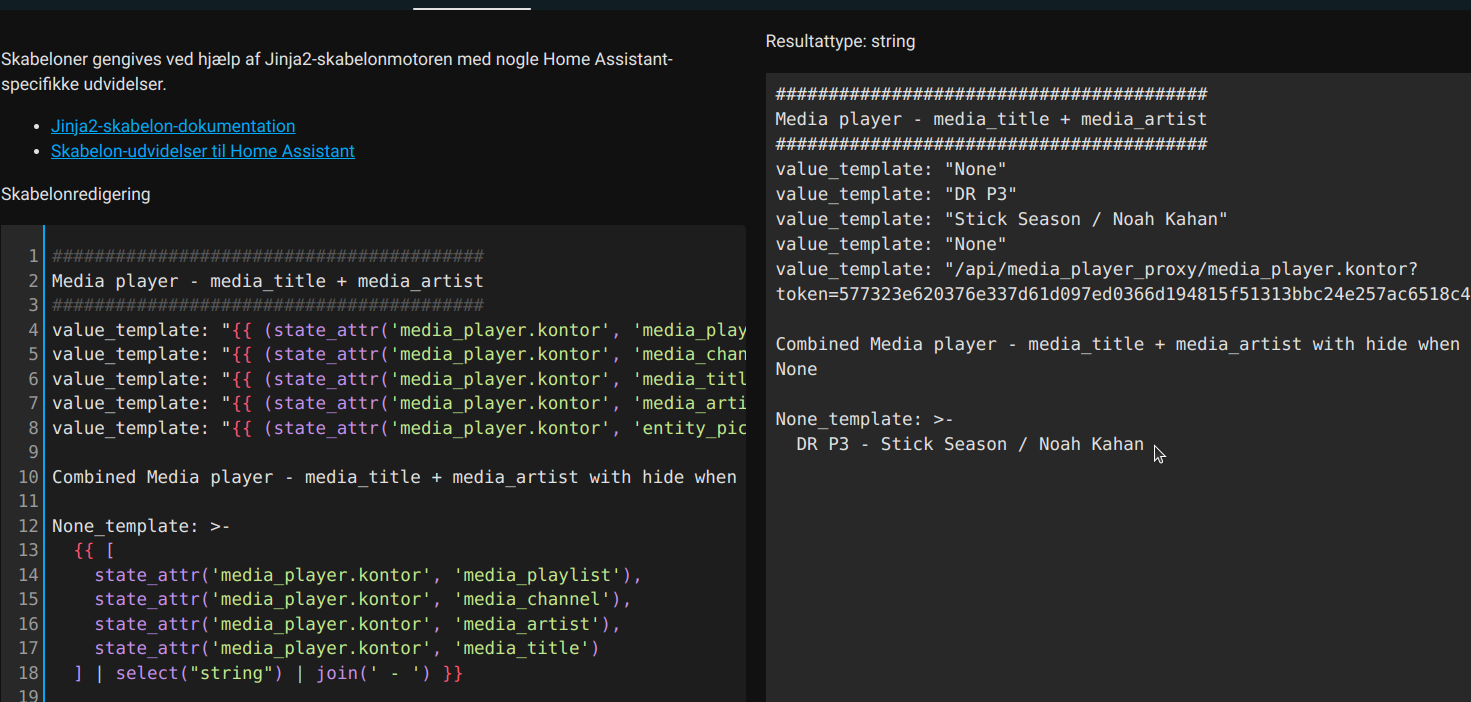Screen dimensions: 1471x702
Task: Click the active tab underline indicator at top
Action: (471, 8)
